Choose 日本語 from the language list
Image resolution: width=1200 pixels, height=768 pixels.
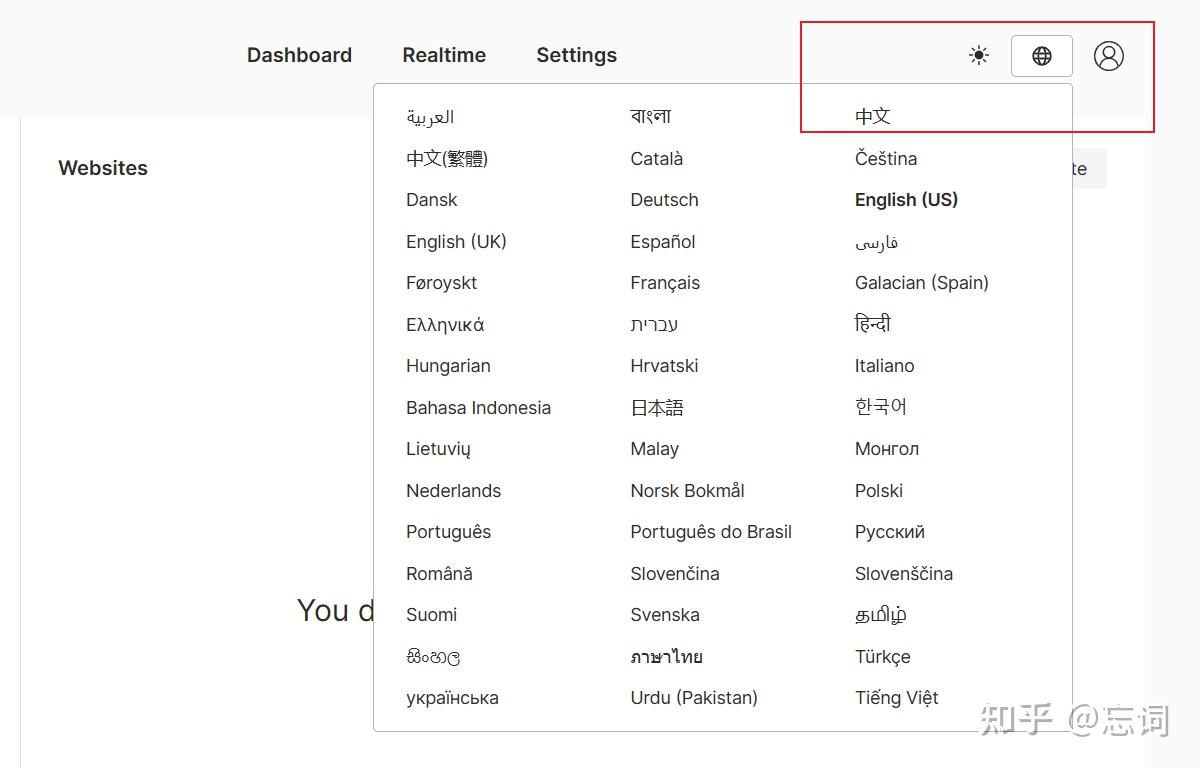click(x=657, y=408)
